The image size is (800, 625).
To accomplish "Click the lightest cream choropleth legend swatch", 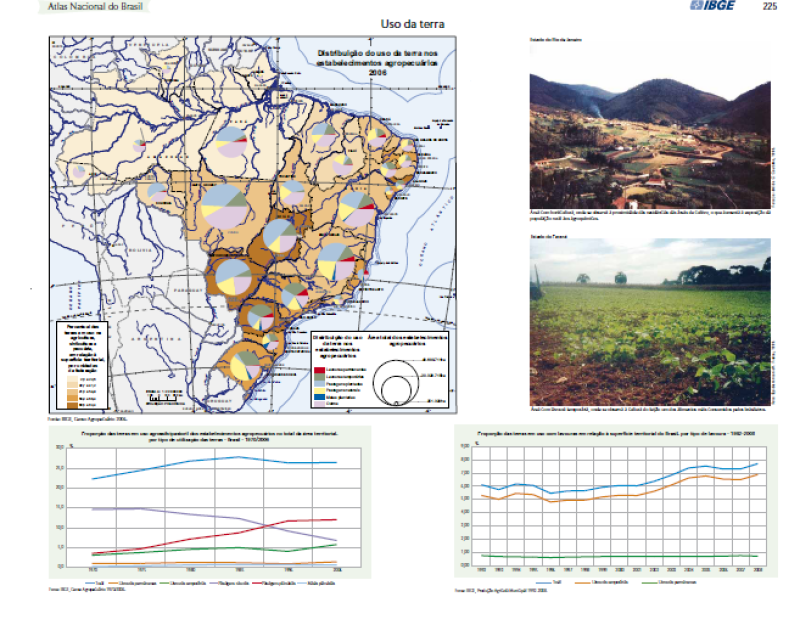I will 73,380.
